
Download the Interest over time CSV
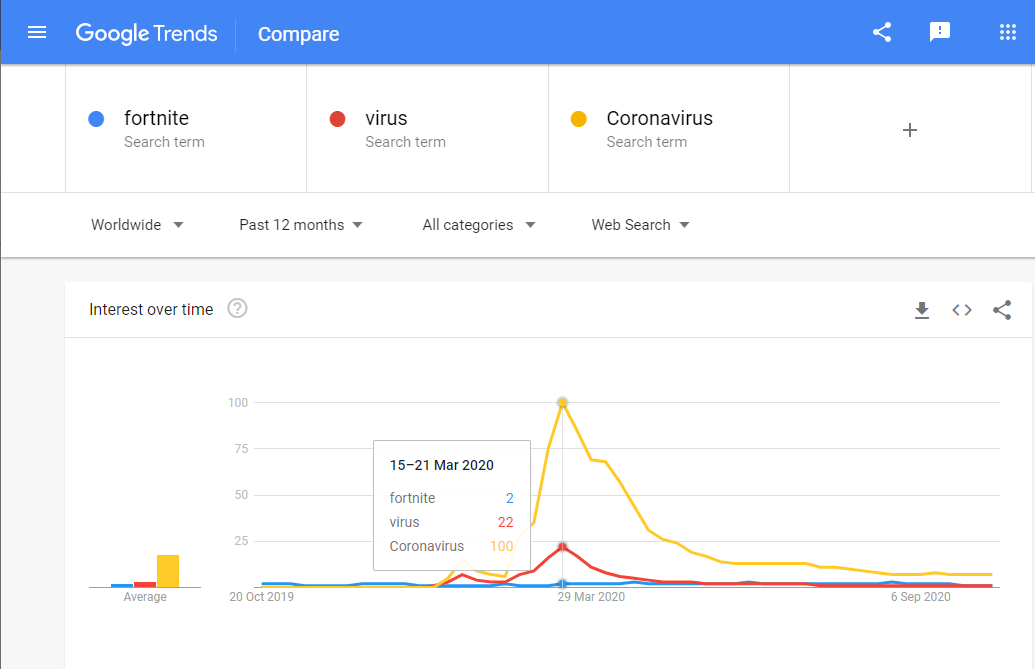pos(921,310)
